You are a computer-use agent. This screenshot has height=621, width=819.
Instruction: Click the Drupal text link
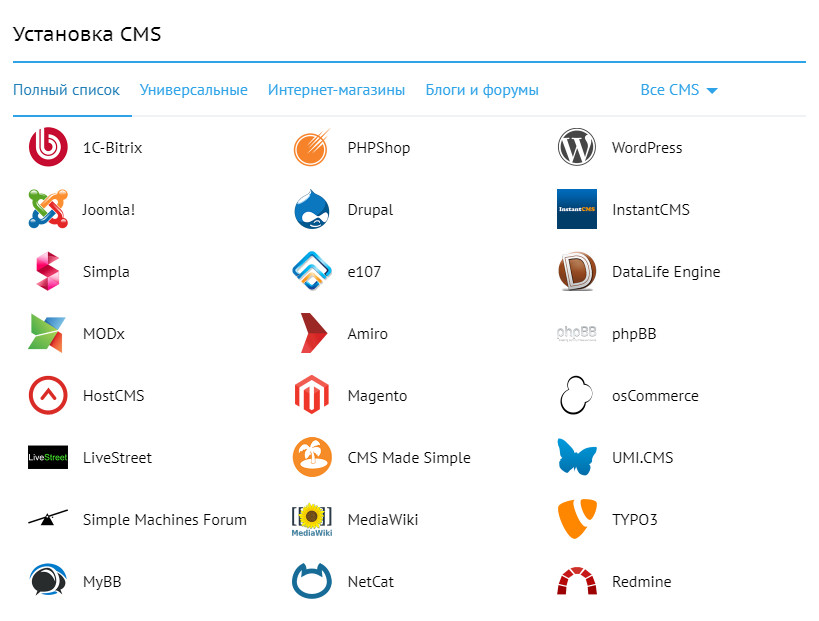(x=370, y=210)
